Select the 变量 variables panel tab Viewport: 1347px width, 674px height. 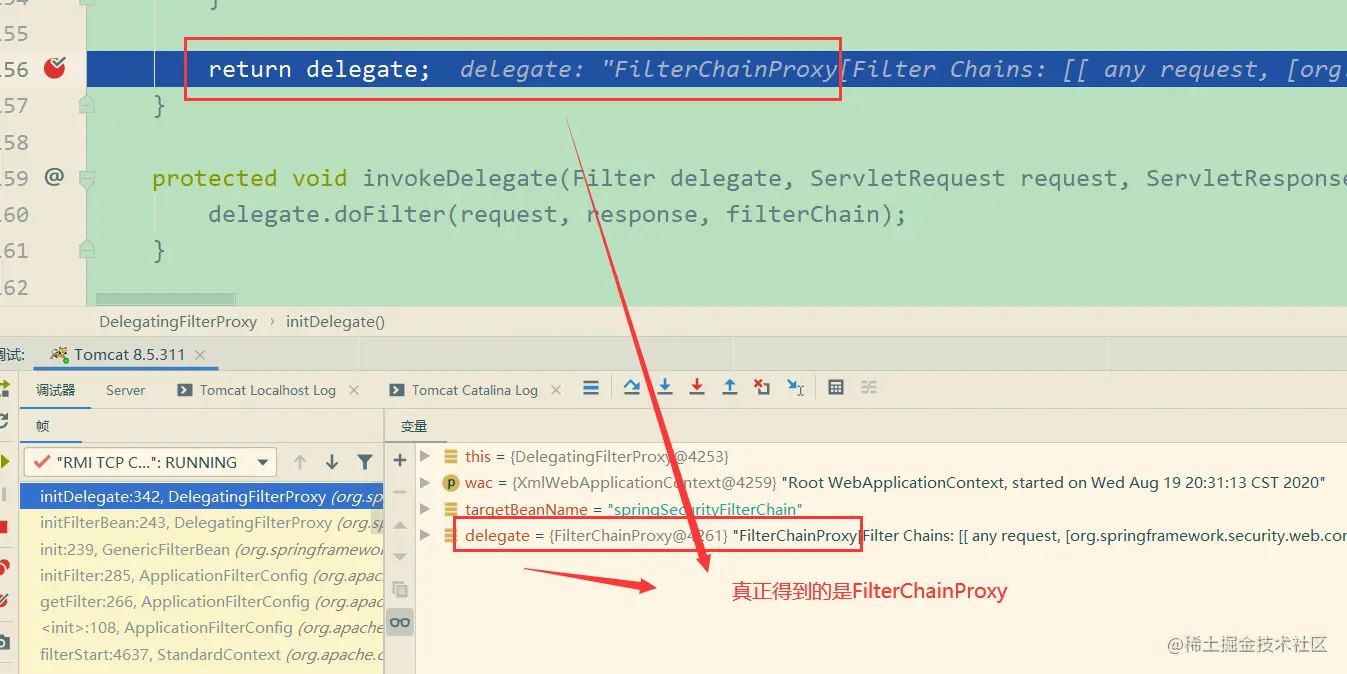pyautogui.click(x=413, y=426)
